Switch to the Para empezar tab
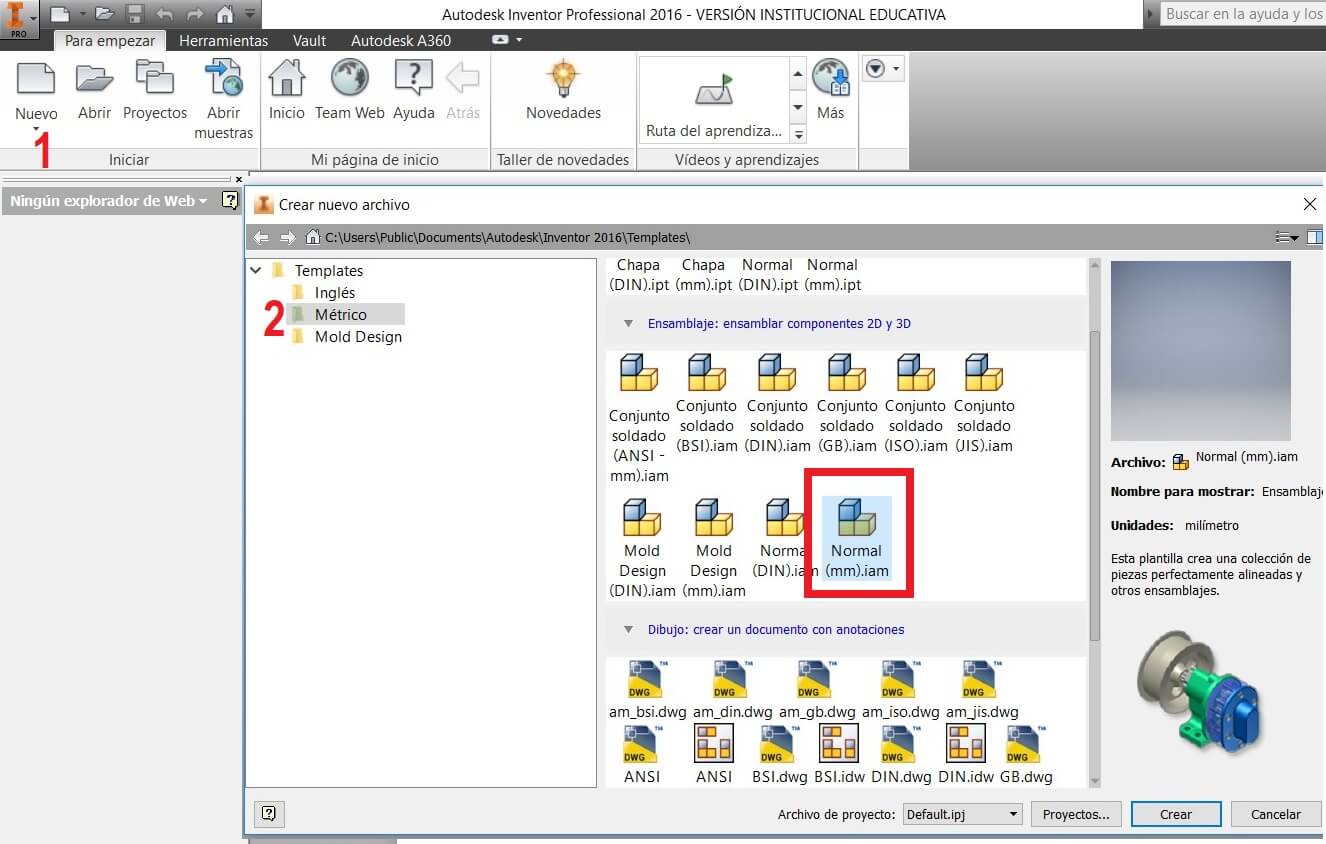The height and width of the screenshot is (844, 1326). tap(110, 41)
